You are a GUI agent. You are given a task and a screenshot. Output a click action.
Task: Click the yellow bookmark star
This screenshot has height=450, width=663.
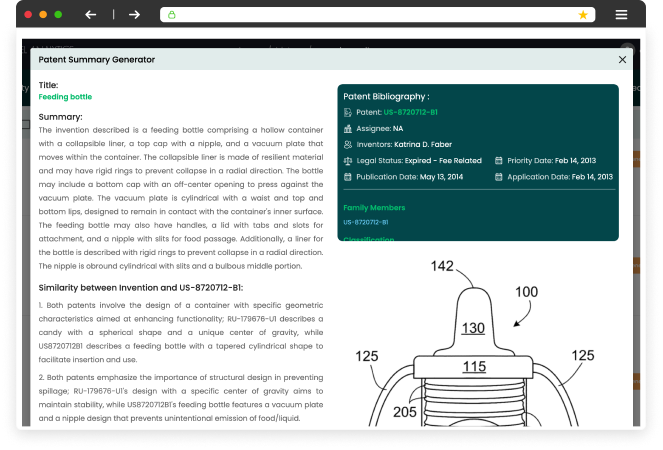pos(583,15)
